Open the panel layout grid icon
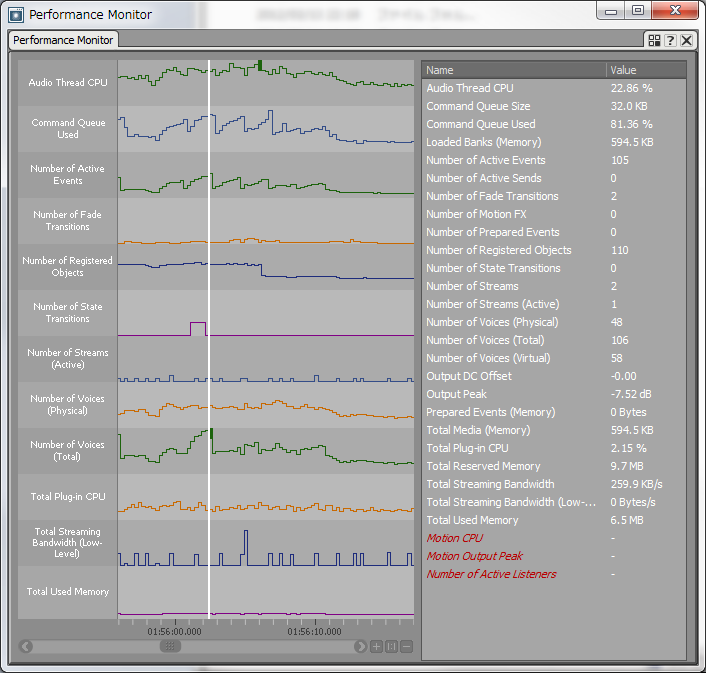Viewport: 706px width, 673px height. pos(654,40)
